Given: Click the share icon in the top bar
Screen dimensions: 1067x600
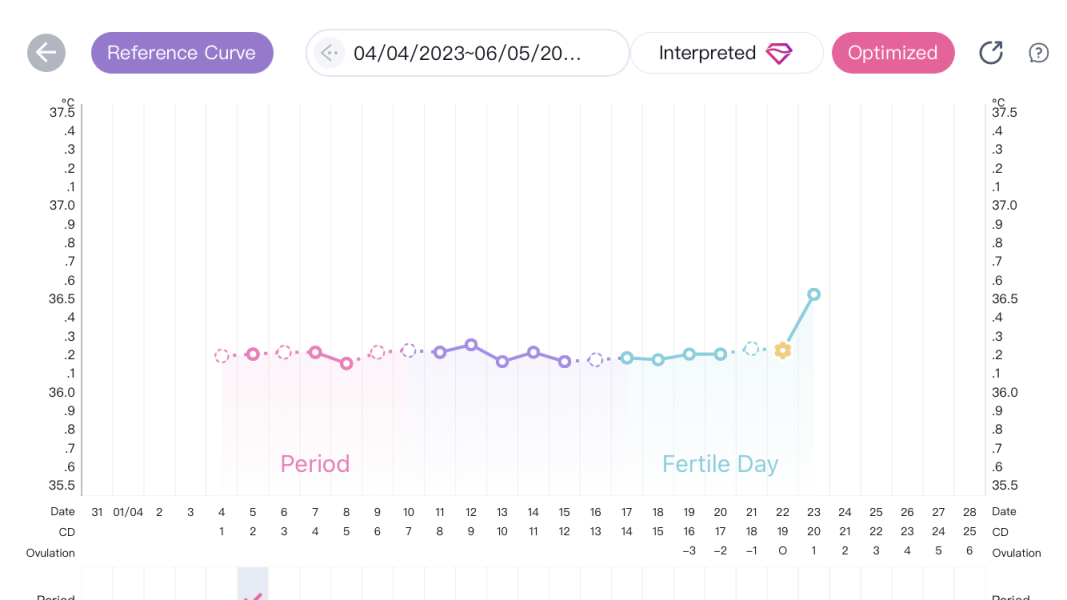Looking at the screenshot, I should pyautogui.click(x=990, y=53).
